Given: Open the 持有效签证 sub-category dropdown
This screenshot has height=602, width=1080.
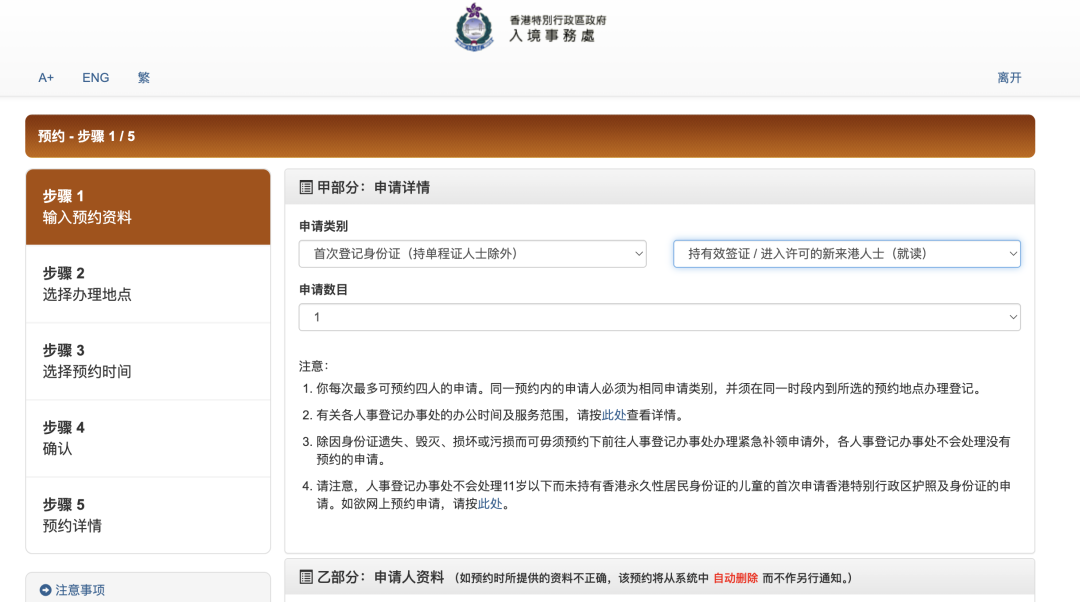Looking at the screenshot, I should [847, 254].
